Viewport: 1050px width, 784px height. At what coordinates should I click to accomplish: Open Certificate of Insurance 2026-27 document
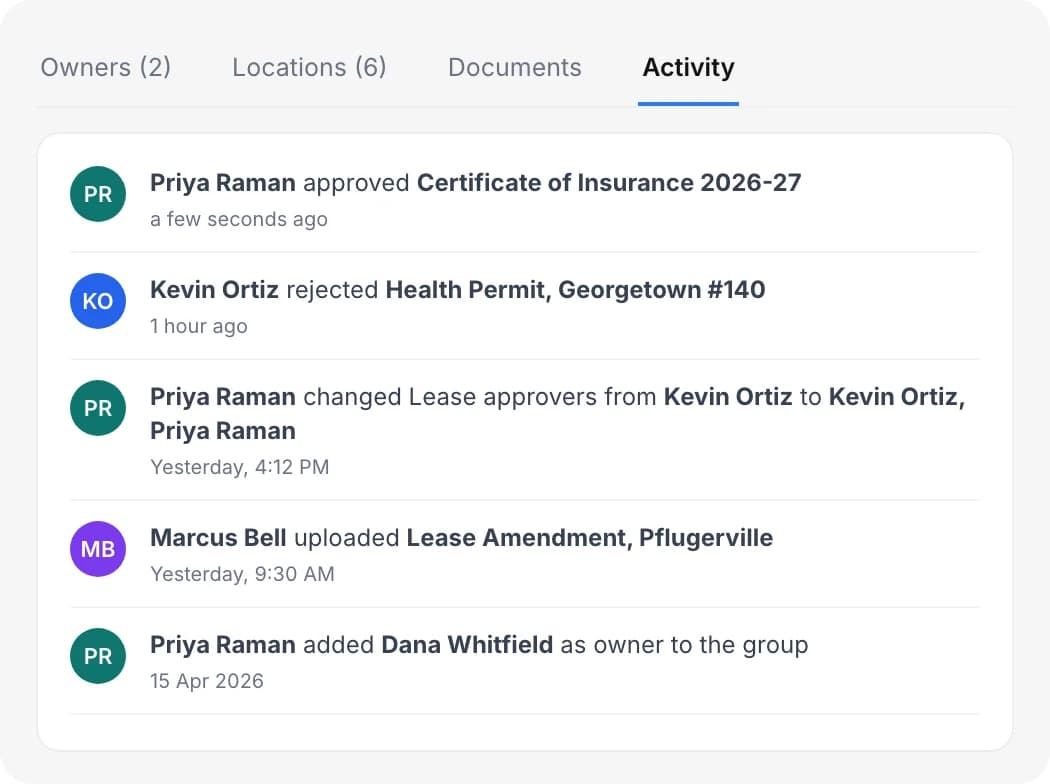[609, 183]
